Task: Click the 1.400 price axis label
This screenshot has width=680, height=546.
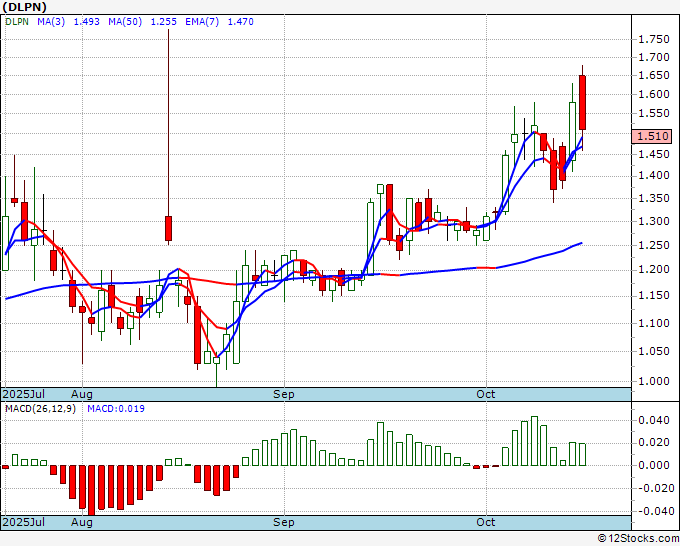Action: point(654,175)
